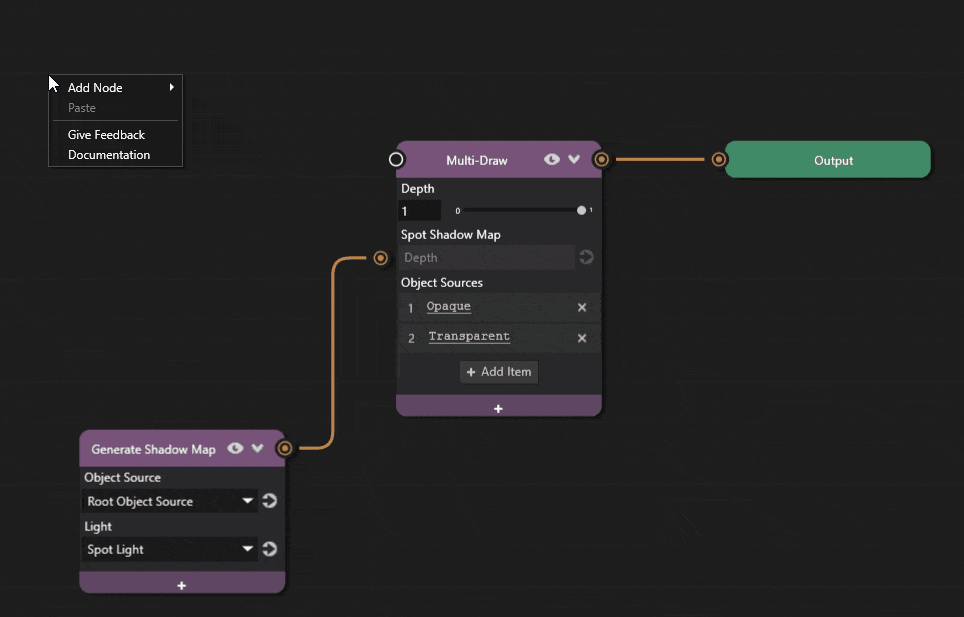Collapse the Multi-Draw node with its chevron

point(573,159)
